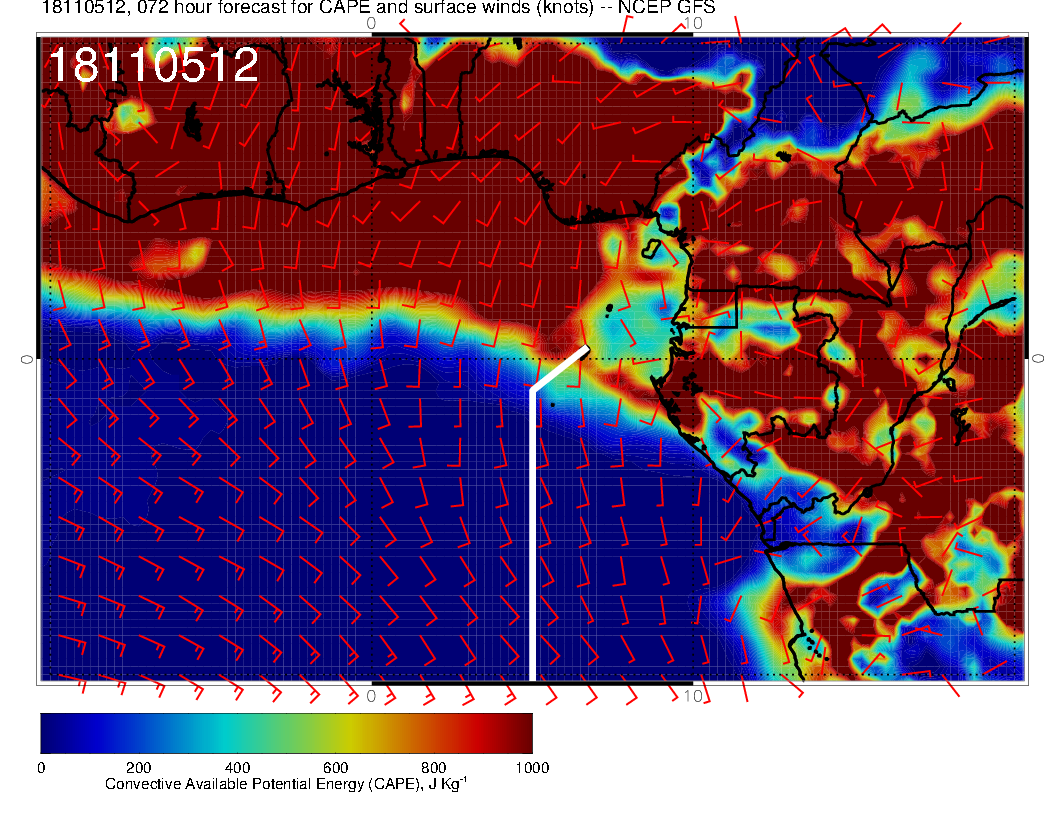
Task: Click the 0 longitude label above the map
Action: 371,23
